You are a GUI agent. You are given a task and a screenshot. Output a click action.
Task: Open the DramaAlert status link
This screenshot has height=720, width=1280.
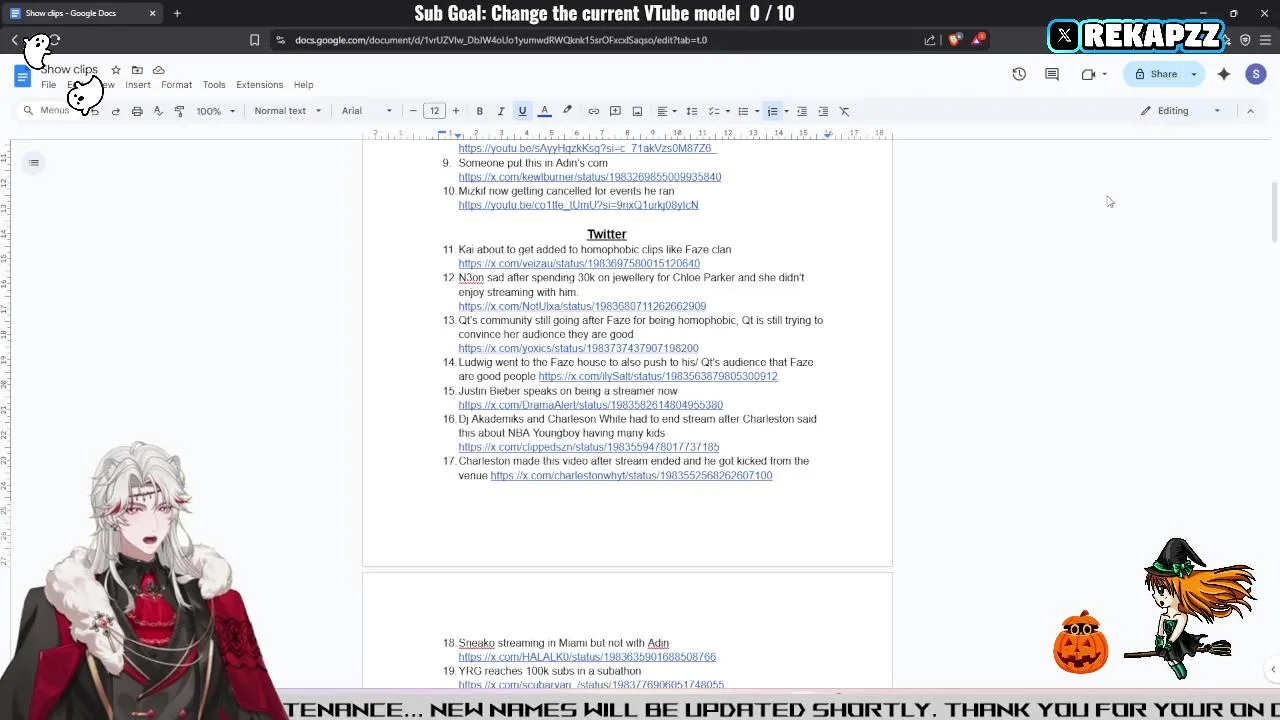point(591,405)
